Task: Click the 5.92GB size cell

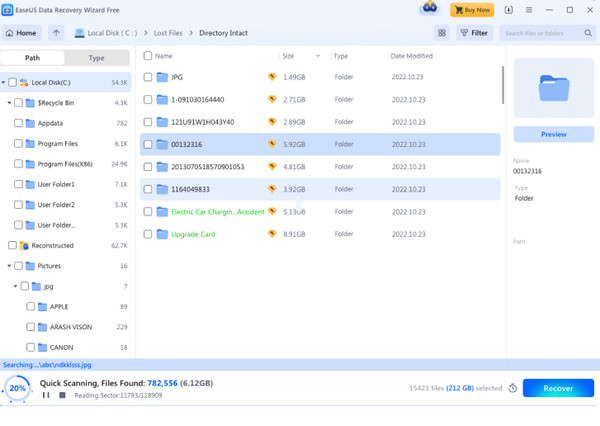Action: pos(294,144)
